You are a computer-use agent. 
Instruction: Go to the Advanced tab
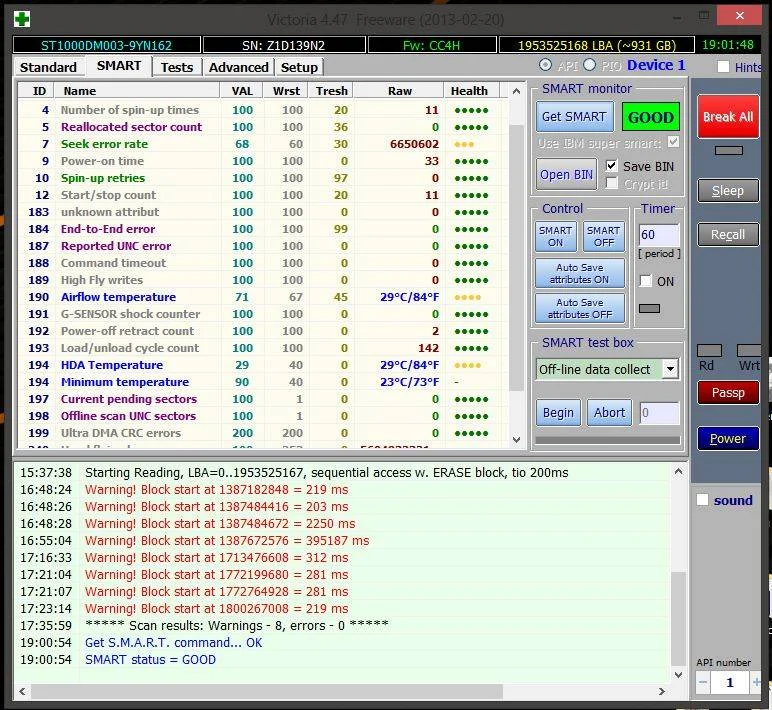[238, 67]
